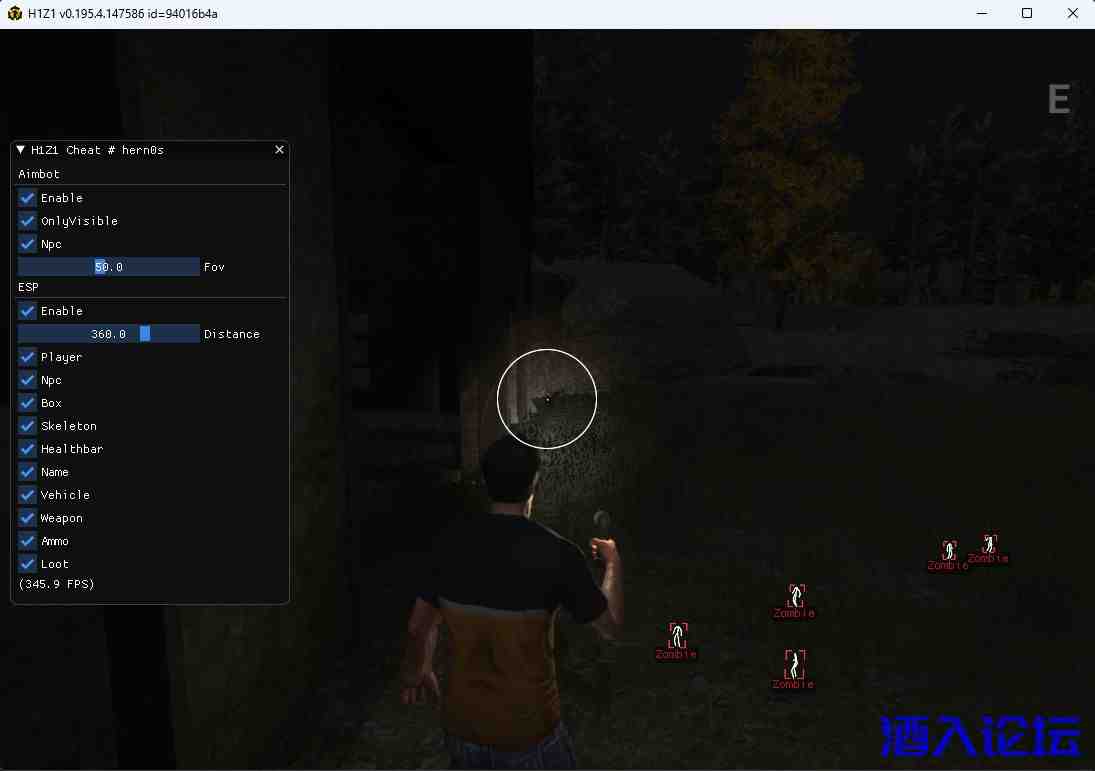Click the E compass indicator
Screen dimensions: 1095x771
(1059, 99)
